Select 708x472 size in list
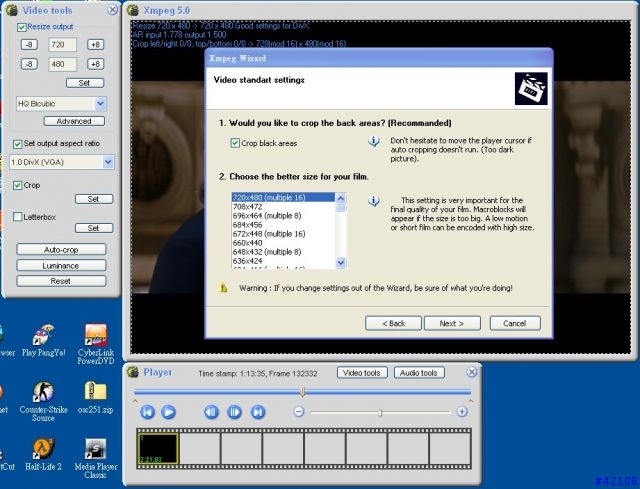640x489 pixels. pyautogui.click(x=283, y=207)
